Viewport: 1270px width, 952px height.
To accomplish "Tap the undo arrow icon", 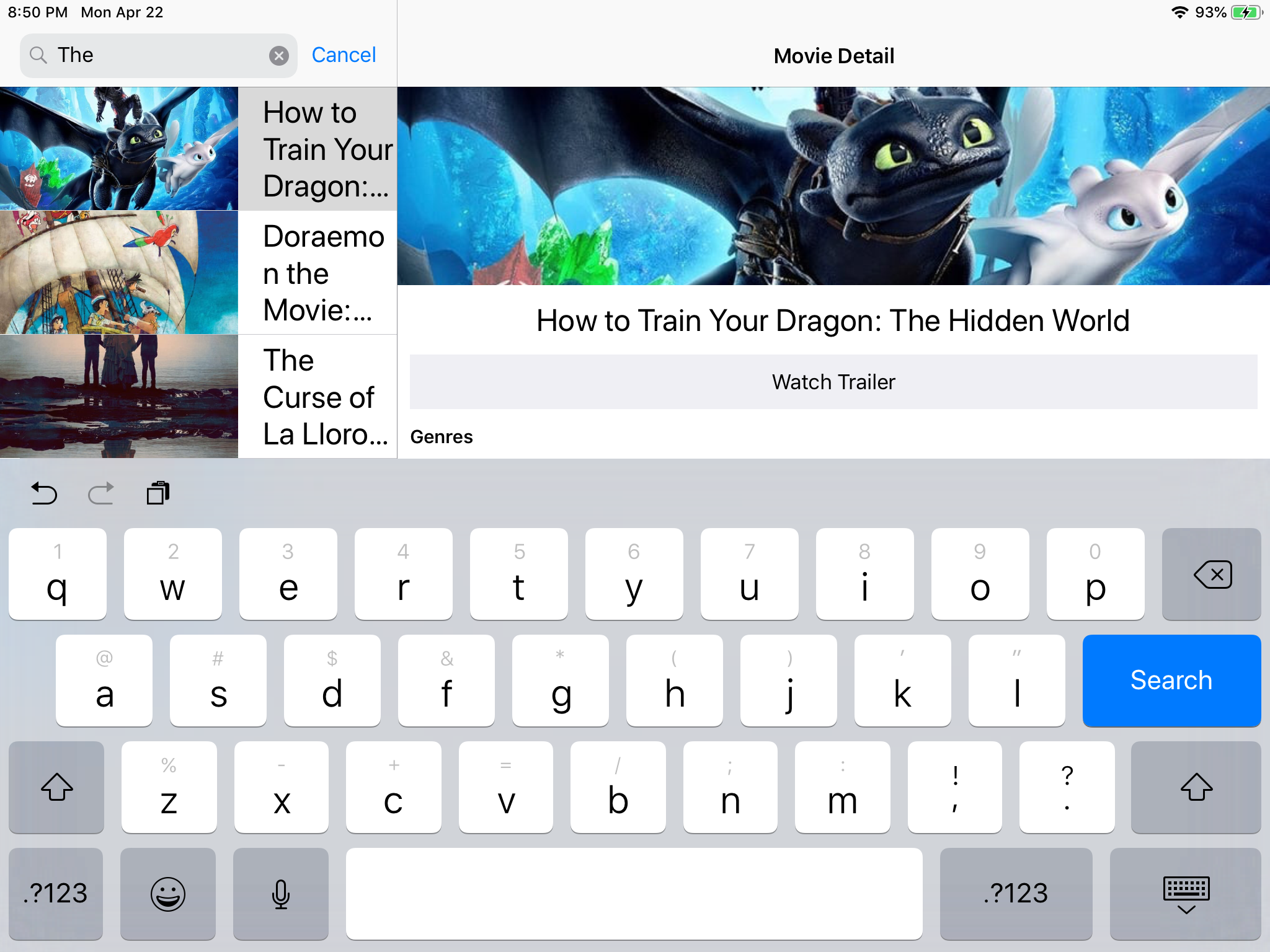I will [x=44, y=491].
